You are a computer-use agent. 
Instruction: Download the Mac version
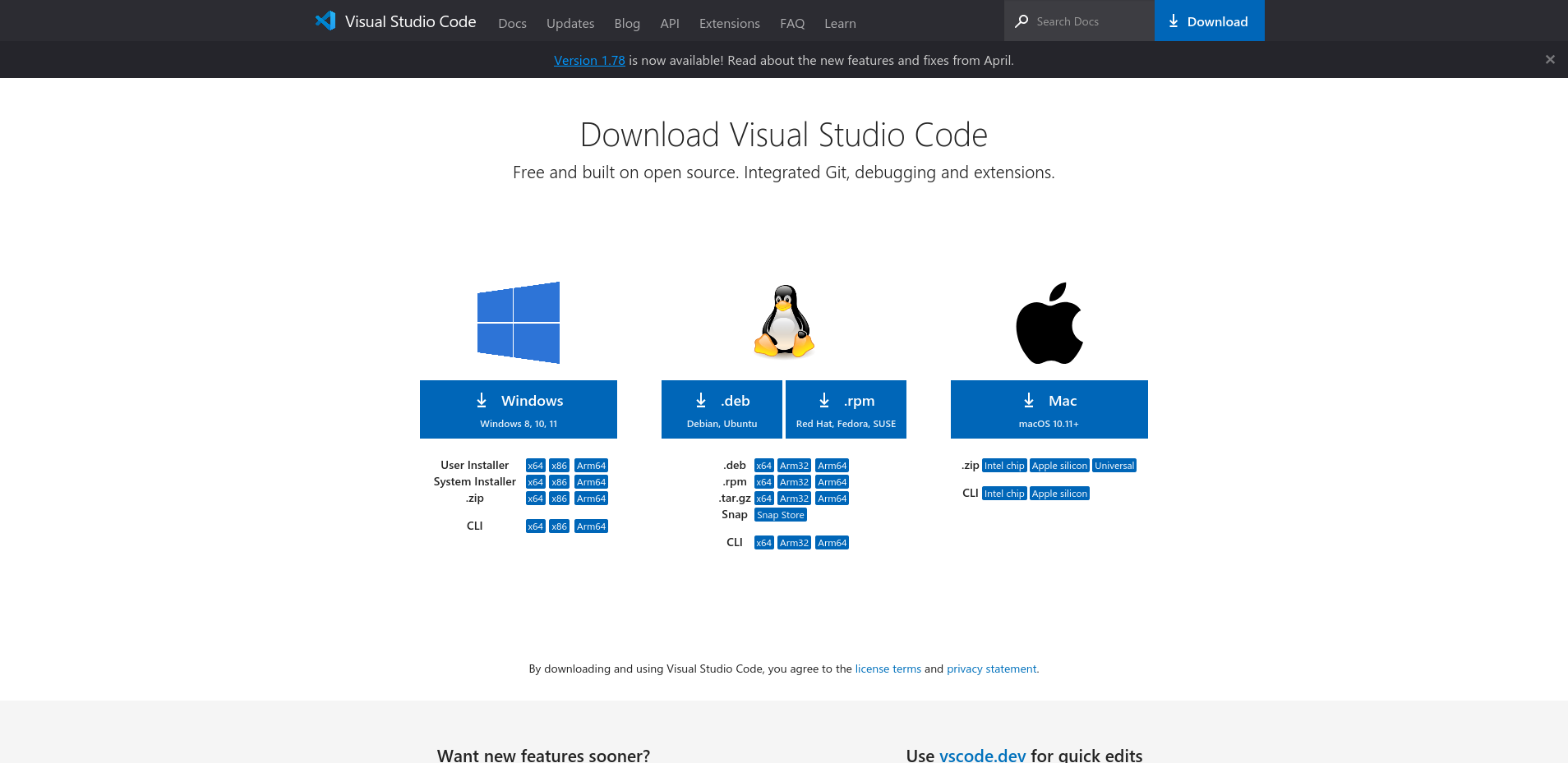click(x=1049, y=409)
